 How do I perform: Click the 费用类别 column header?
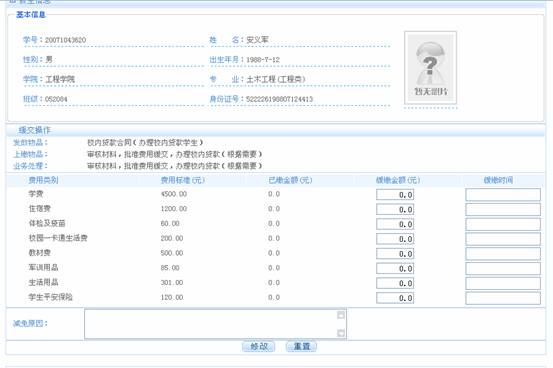[x=43, y=180]
